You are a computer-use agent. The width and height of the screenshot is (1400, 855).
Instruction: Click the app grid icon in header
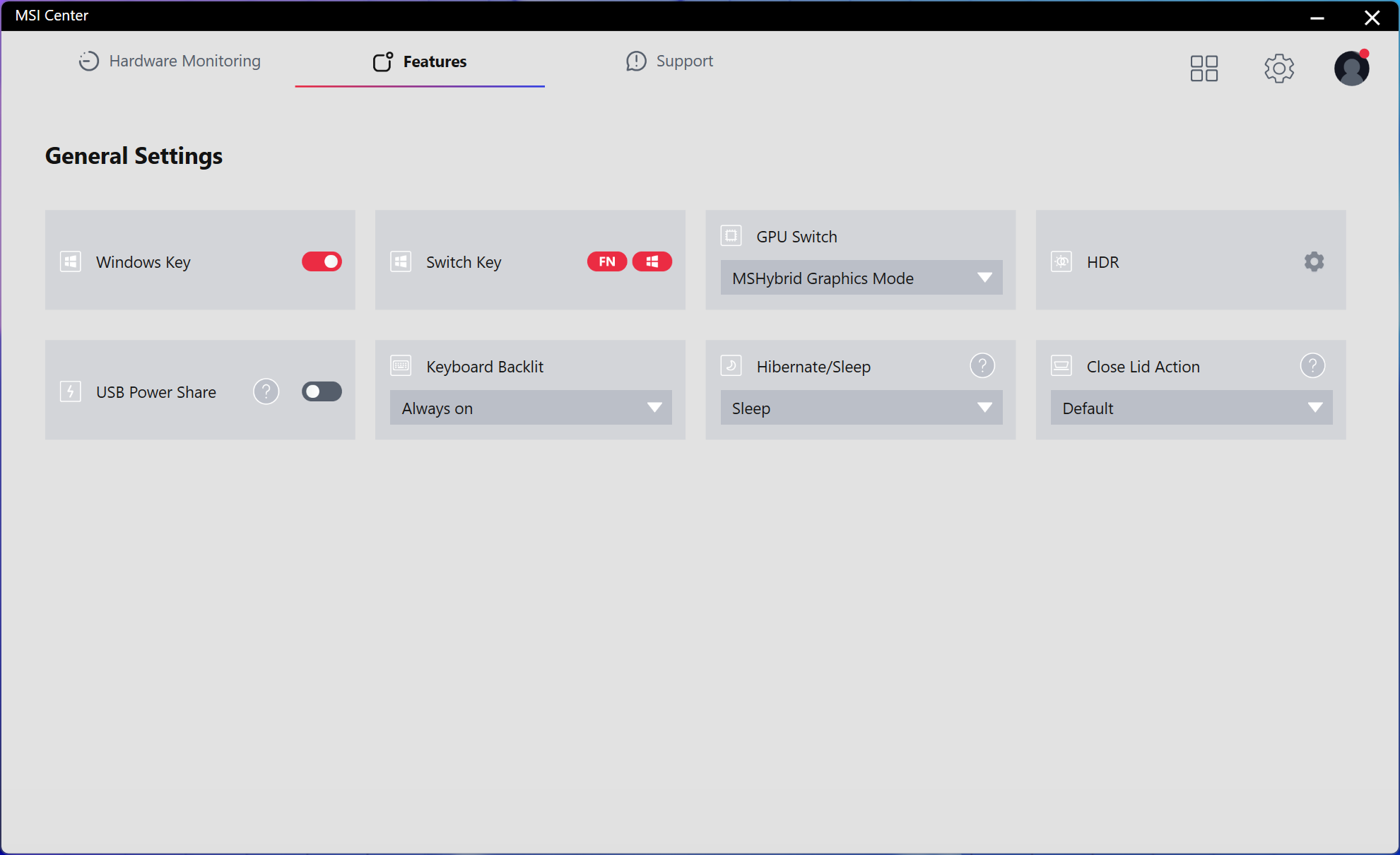(x=1204, y=69)
